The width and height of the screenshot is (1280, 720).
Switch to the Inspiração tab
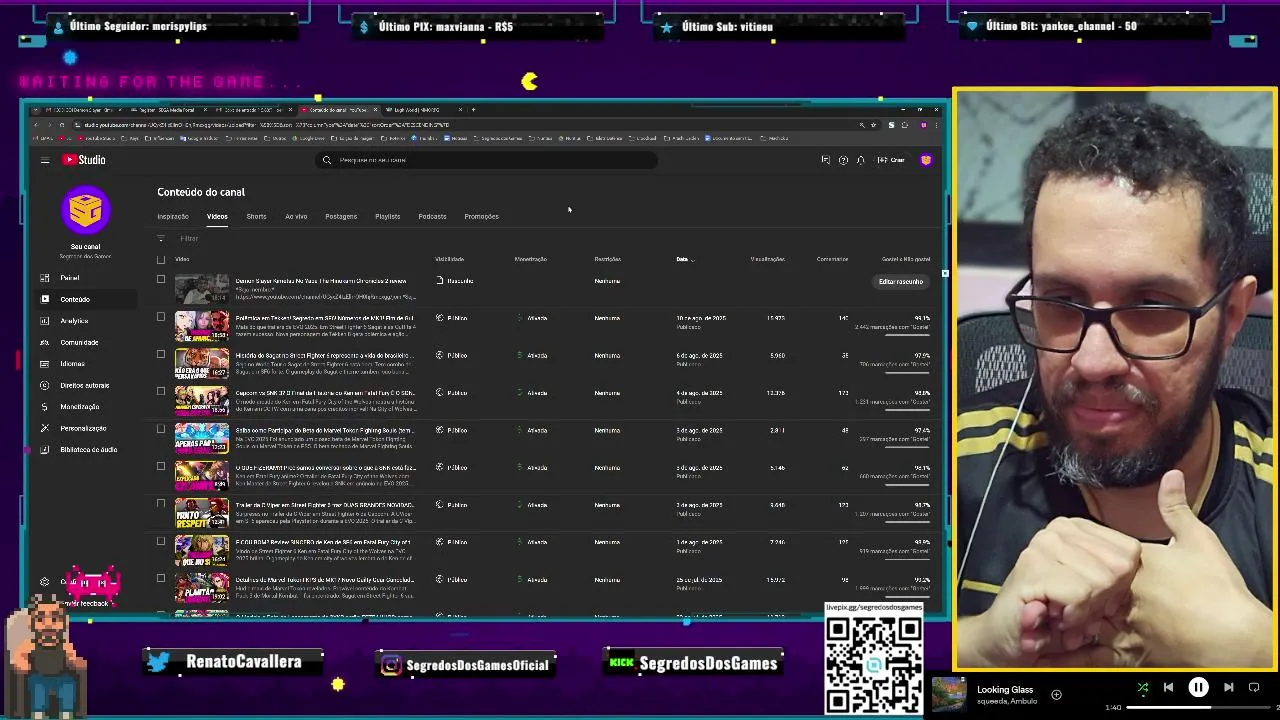pyautogui.click(x=173, y=216)
